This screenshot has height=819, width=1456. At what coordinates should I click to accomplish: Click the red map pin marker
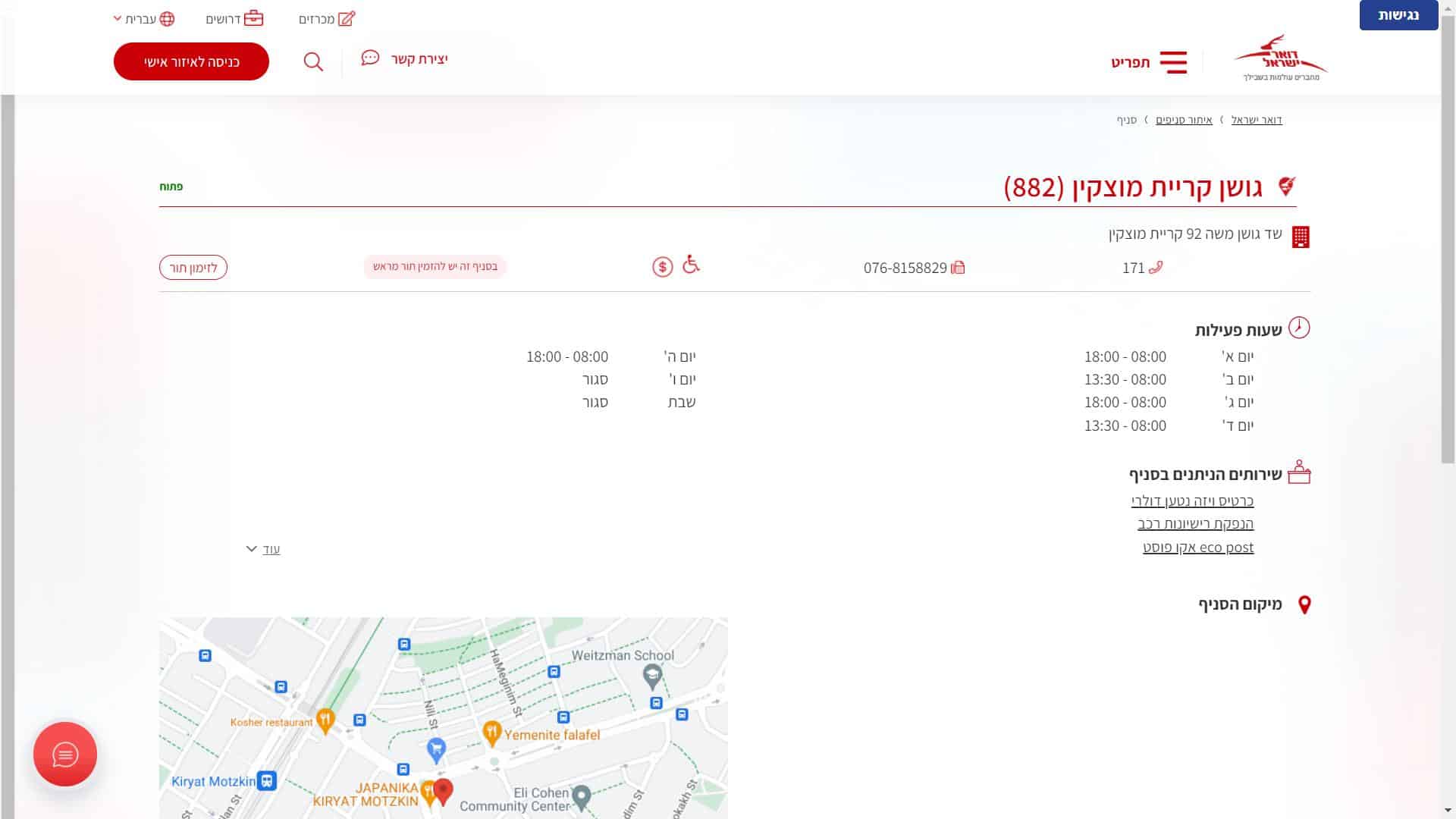pyautogui.click(x=443, y=789)
